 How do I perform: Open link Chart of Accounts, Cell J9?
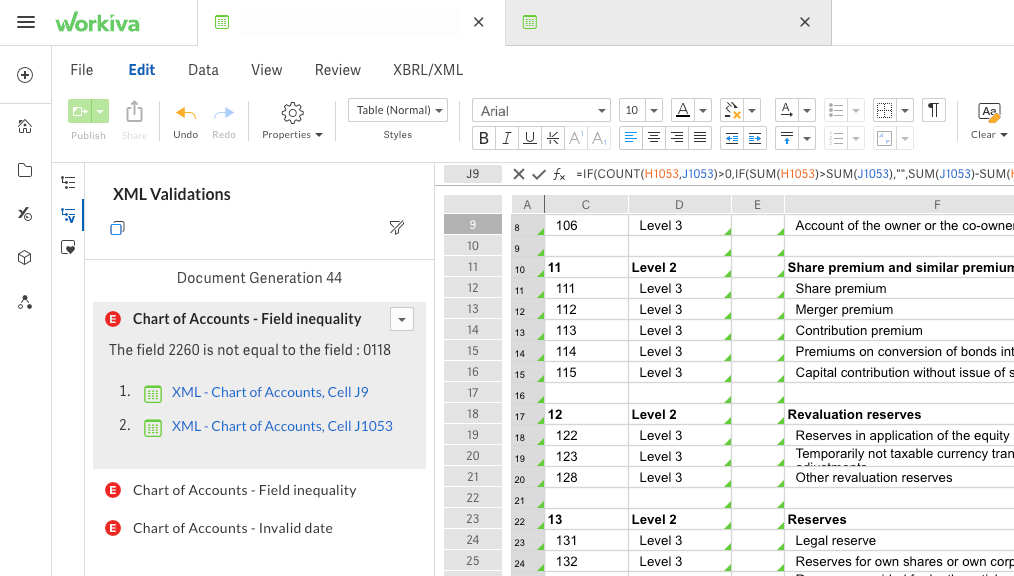270,392
